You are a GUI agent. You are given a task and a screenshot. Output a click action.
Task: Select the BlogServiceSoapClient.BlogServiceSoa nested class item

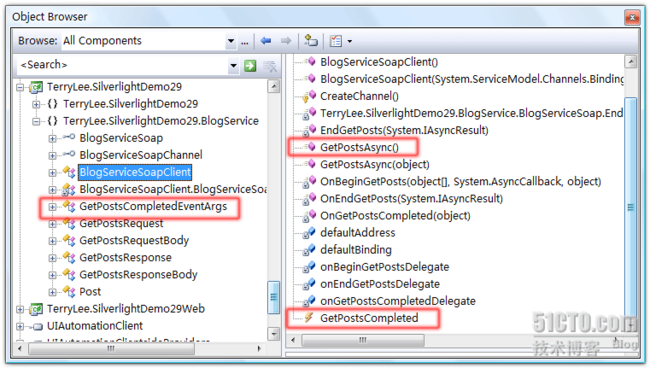(x=173, y=189)
